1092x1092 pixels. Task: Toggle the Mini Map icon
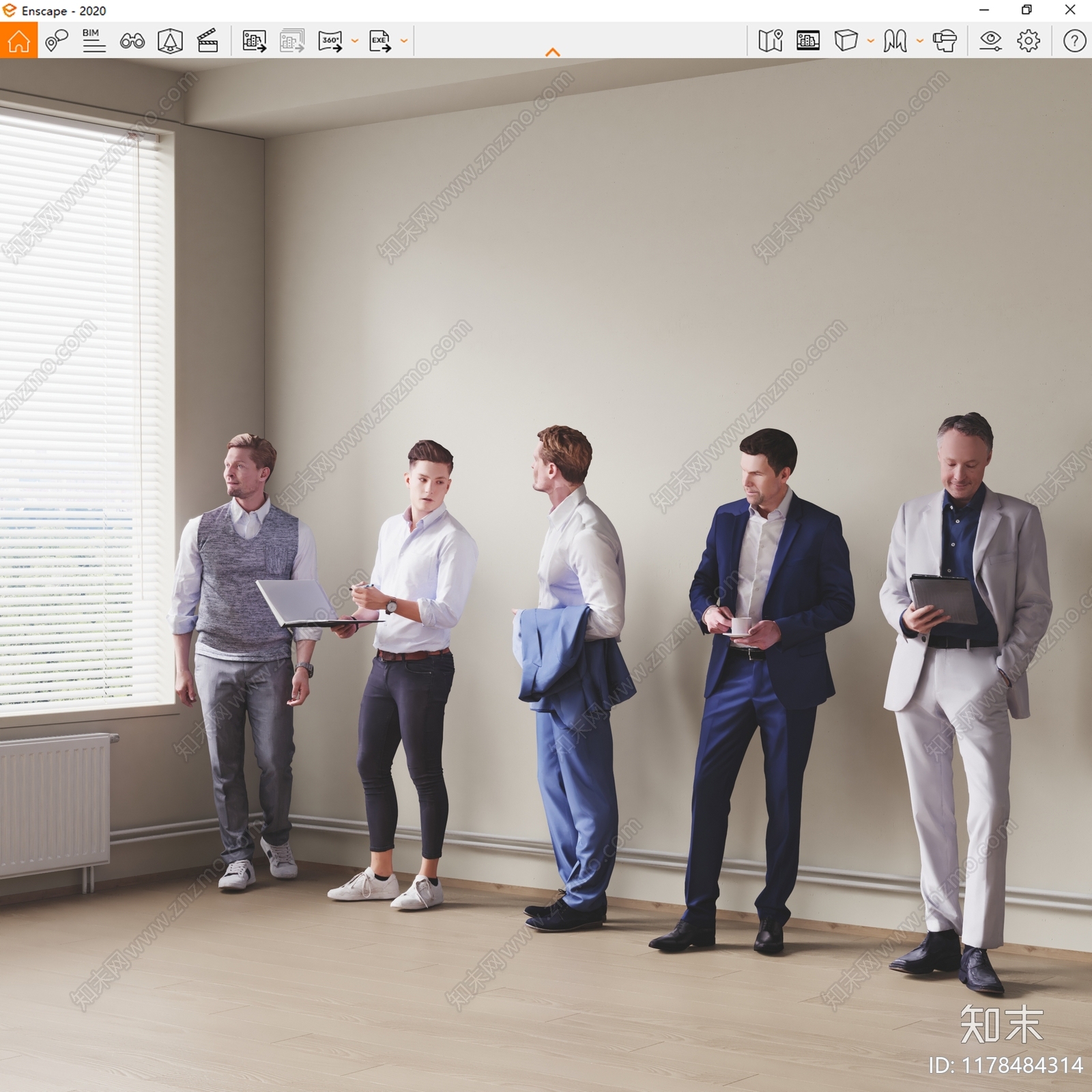tap(771, 41)
